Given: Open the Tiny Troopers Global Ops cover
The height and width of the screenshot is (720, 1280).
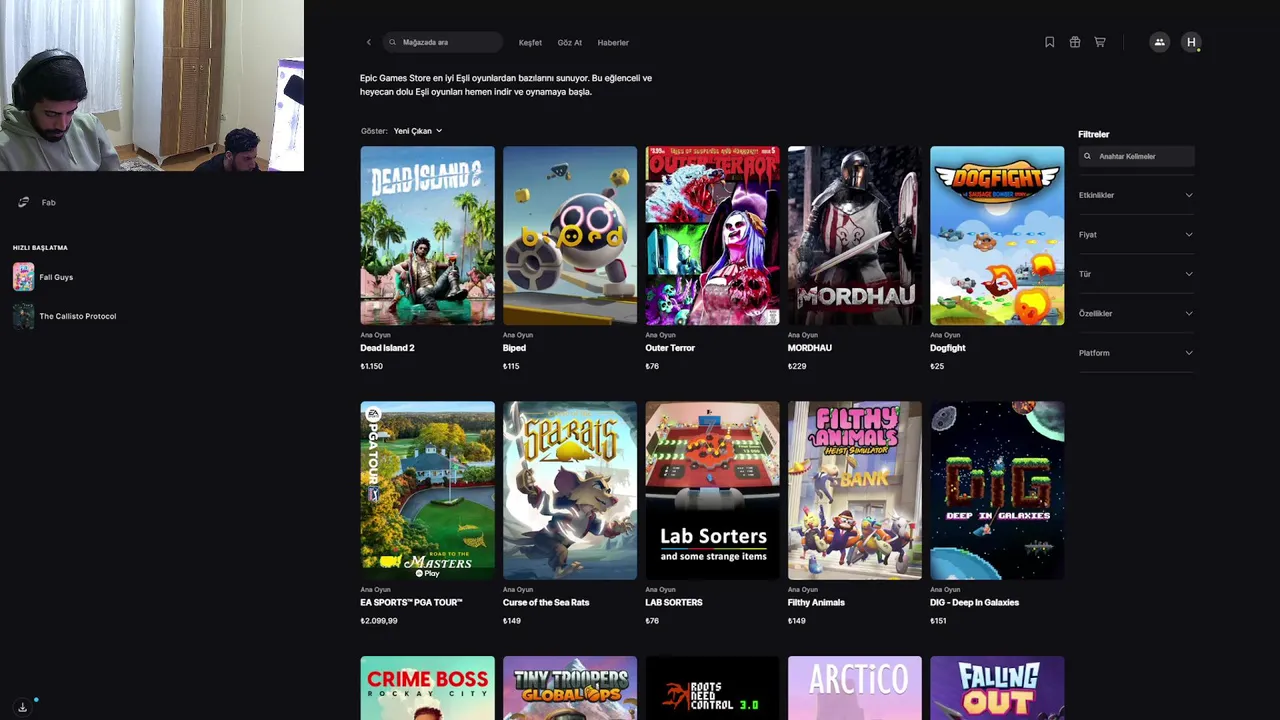Looking at the screenshot, I should click(570, 688).
